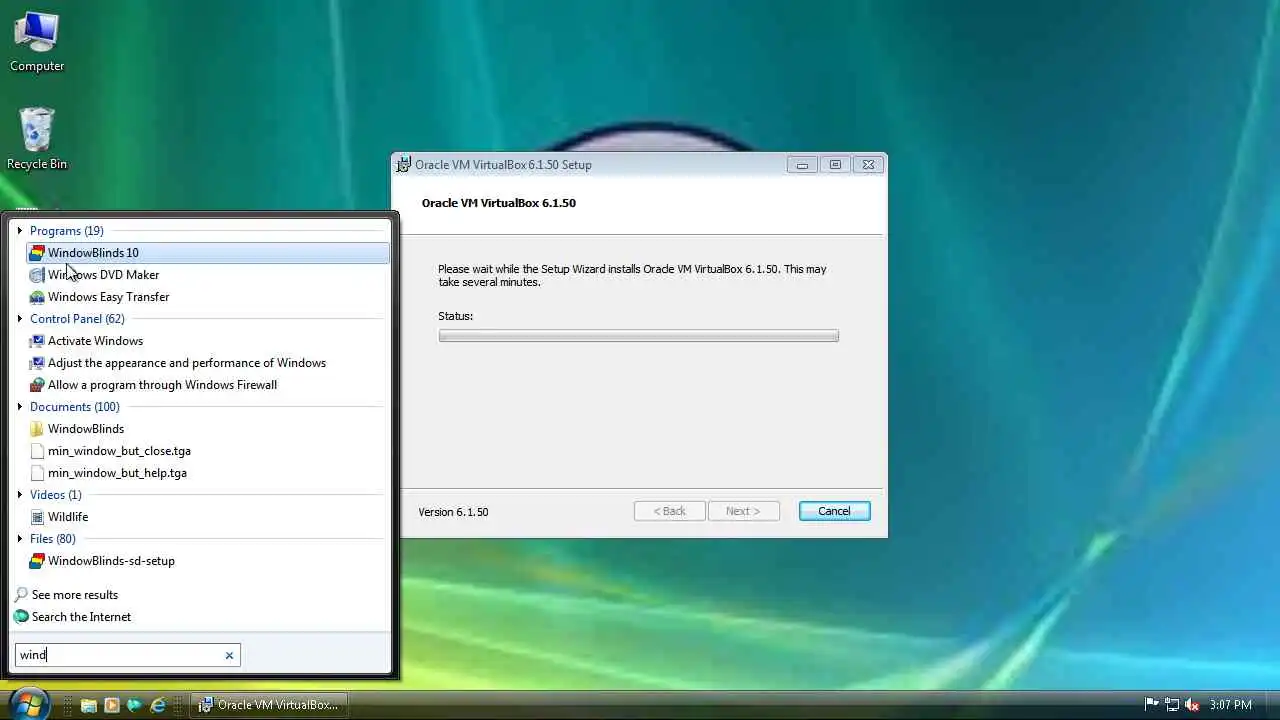
Task: Click the installation status progress bar
Action: [638, 336]
